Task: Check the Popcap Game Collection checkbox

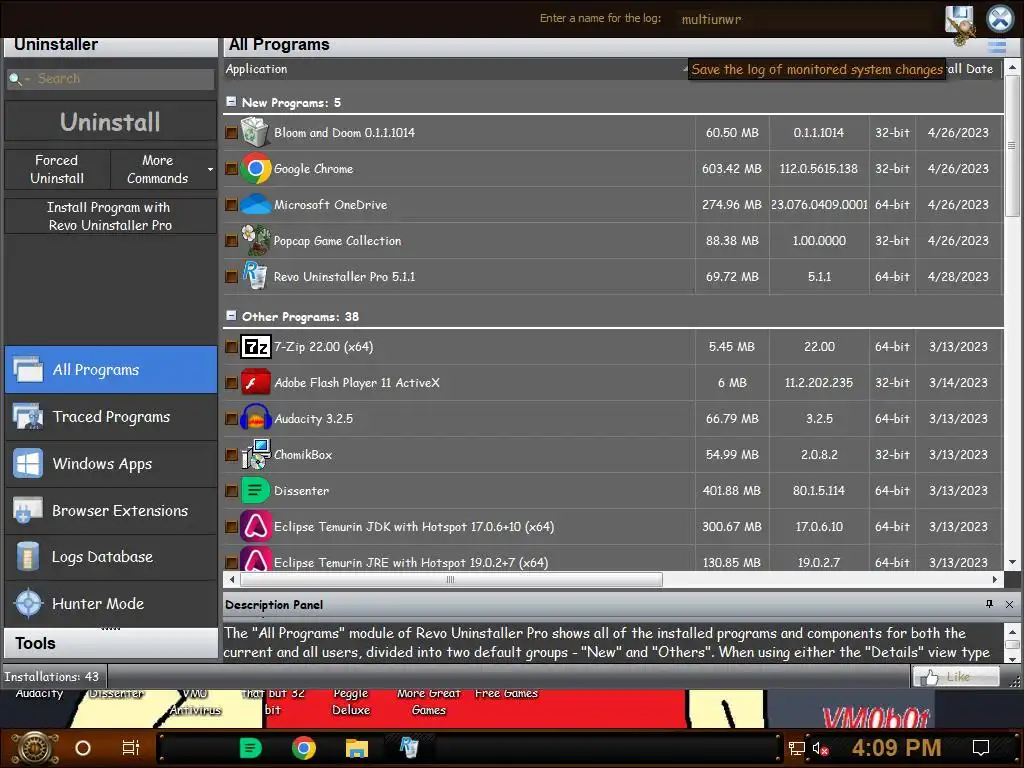Action: click(231, 240)
